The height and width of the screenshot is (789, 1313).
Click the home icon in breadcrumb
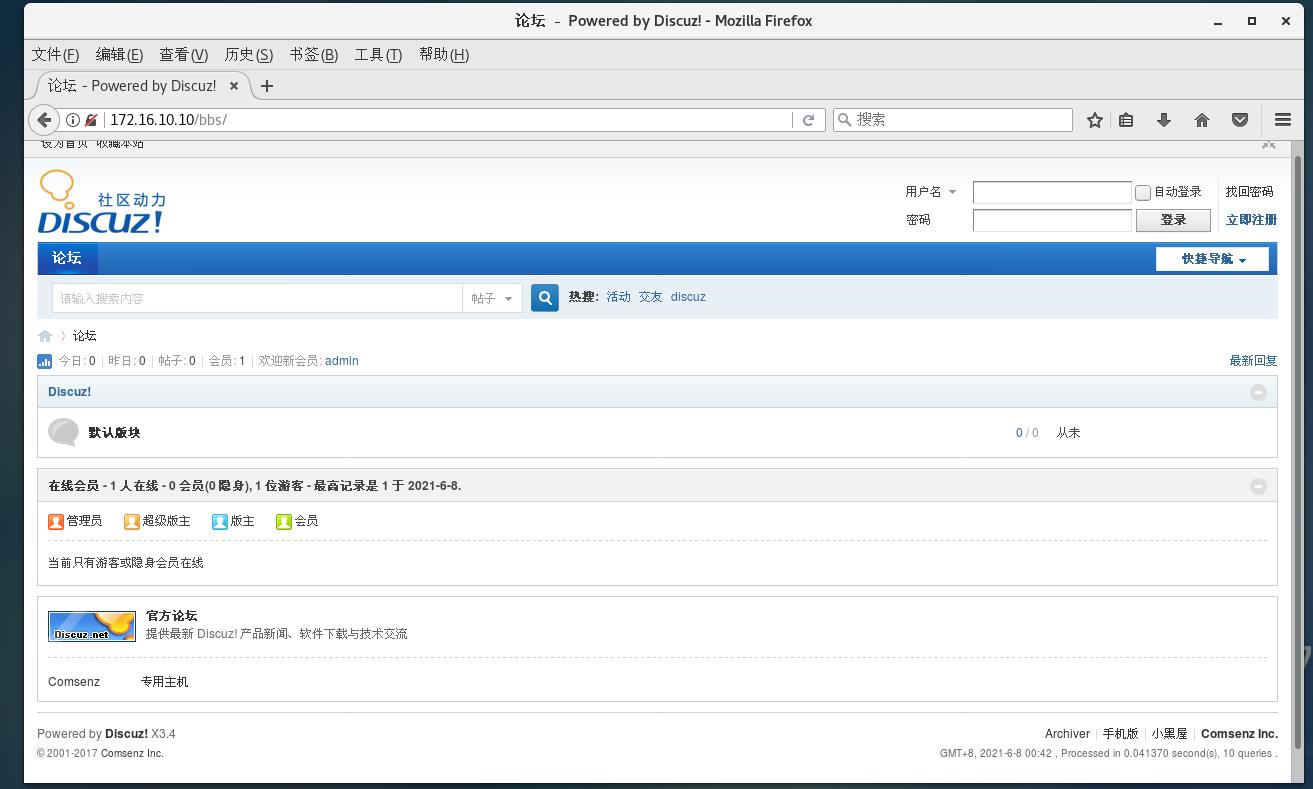tap(45, 336)
